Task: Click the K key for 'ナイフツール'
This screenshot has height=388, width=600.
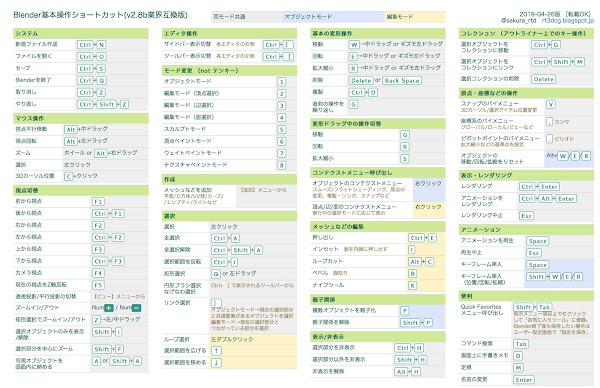Action: [412, 285]
